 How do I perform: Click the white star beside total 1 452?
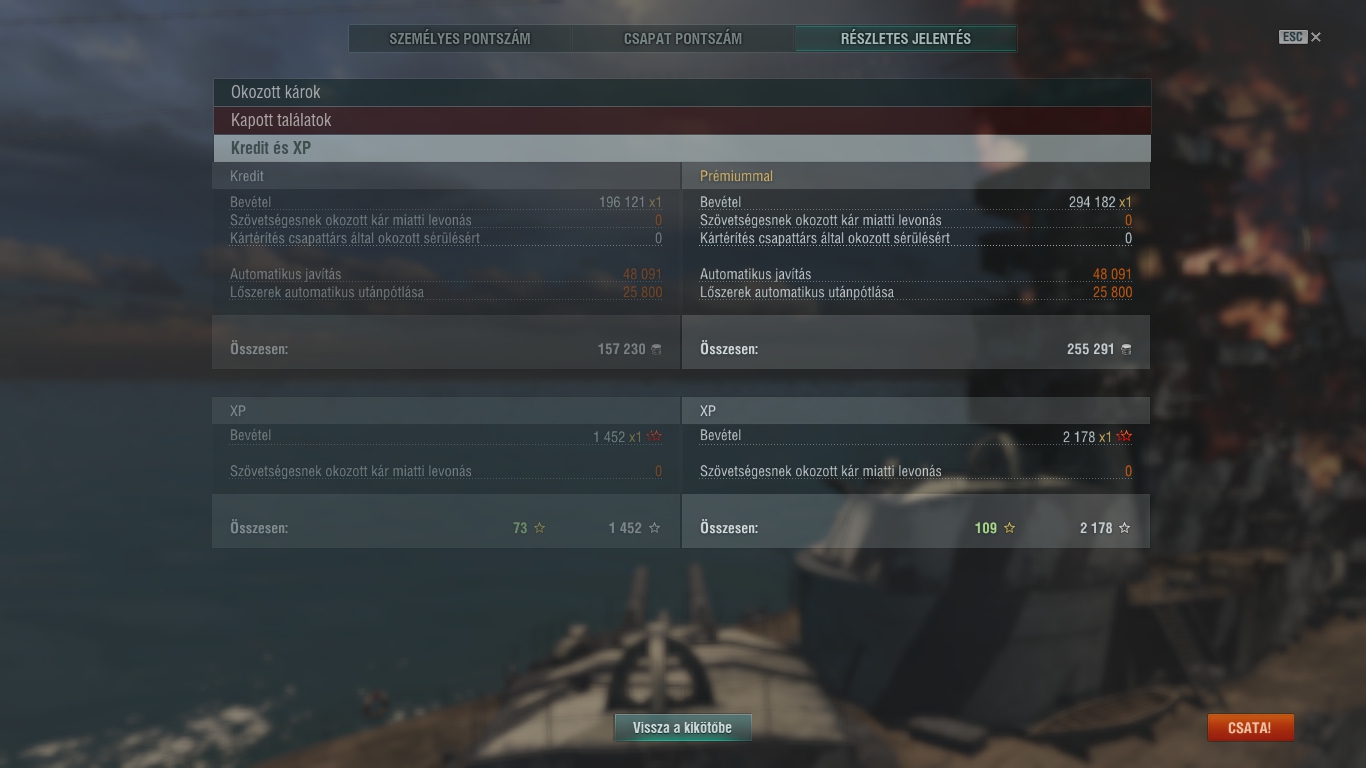654,528
